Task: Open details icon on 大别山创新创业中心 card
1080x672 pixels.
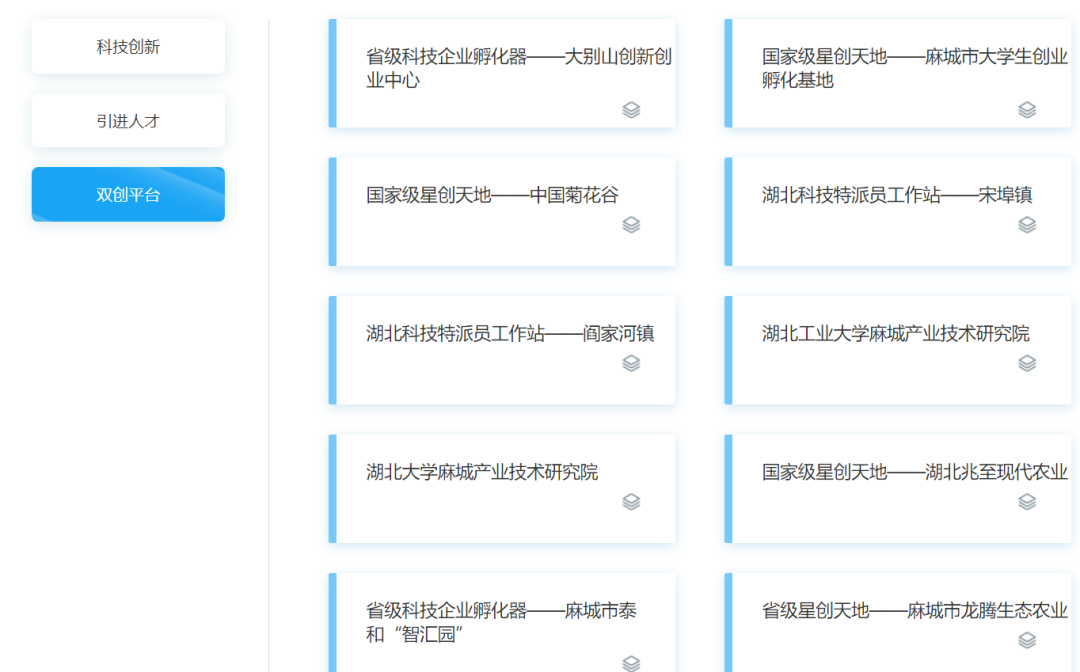Action: 631,110
